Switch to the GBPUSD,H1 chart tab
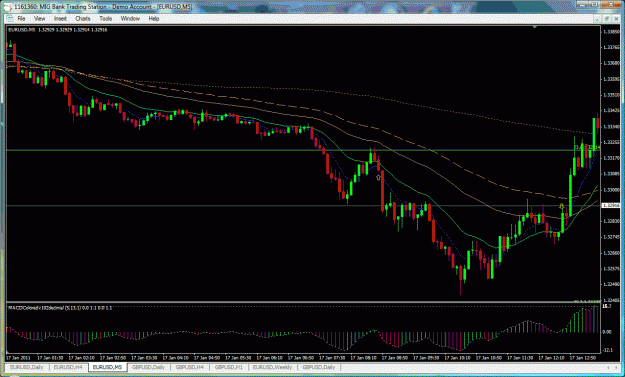 pyautogui.click(x=229, y=367)
